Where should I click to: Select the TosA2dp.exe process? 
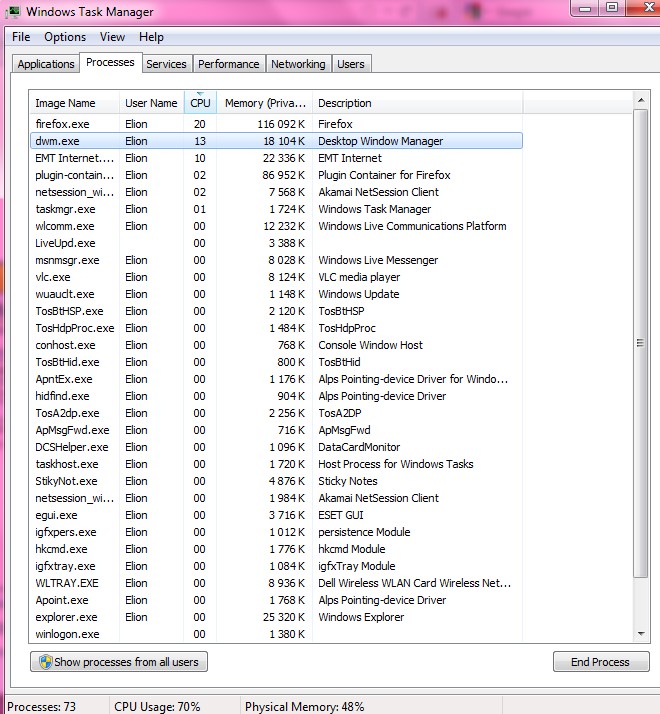coord(276,413)
